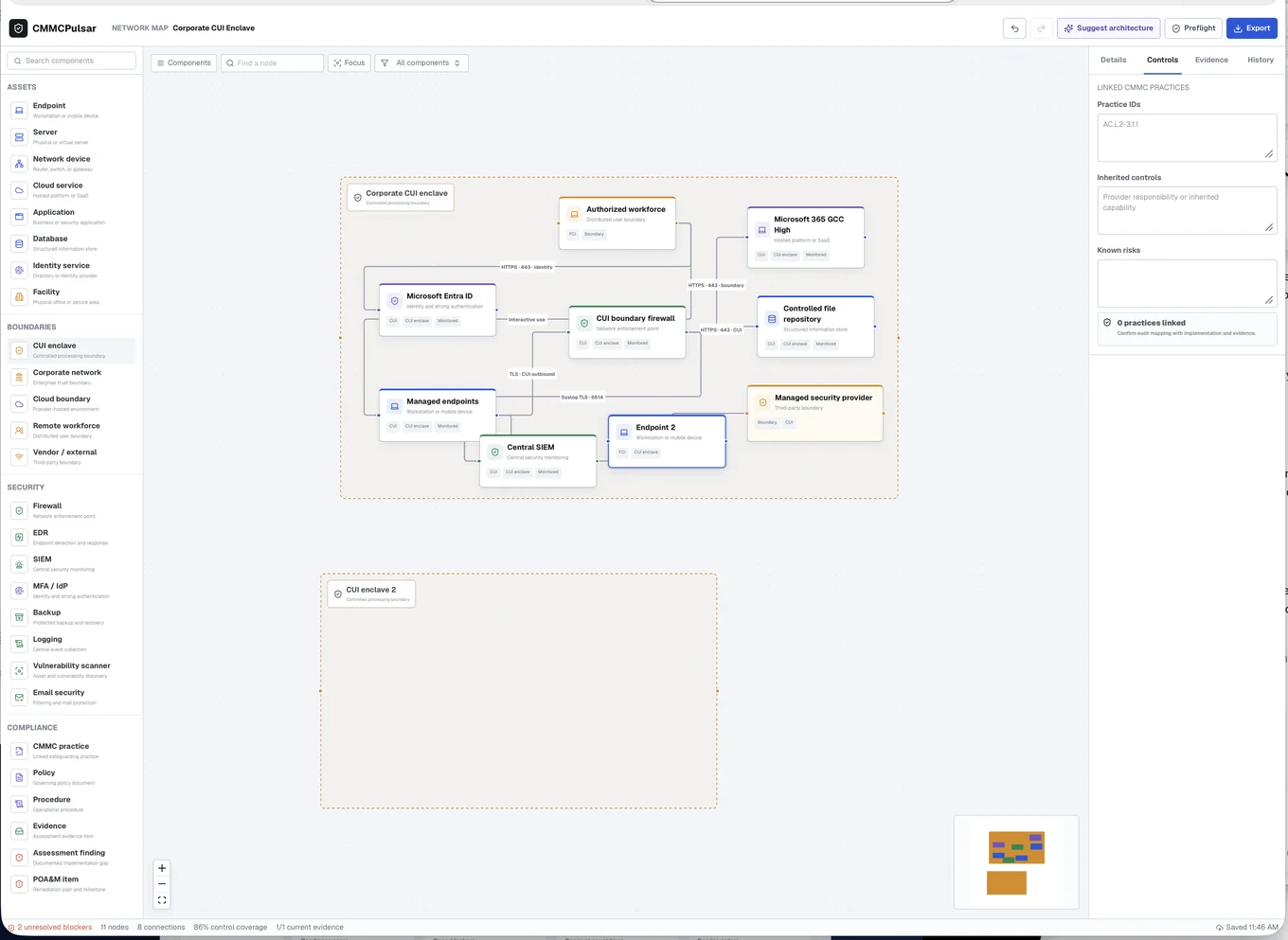Switch to the Details tab

tap(1114, 60)
